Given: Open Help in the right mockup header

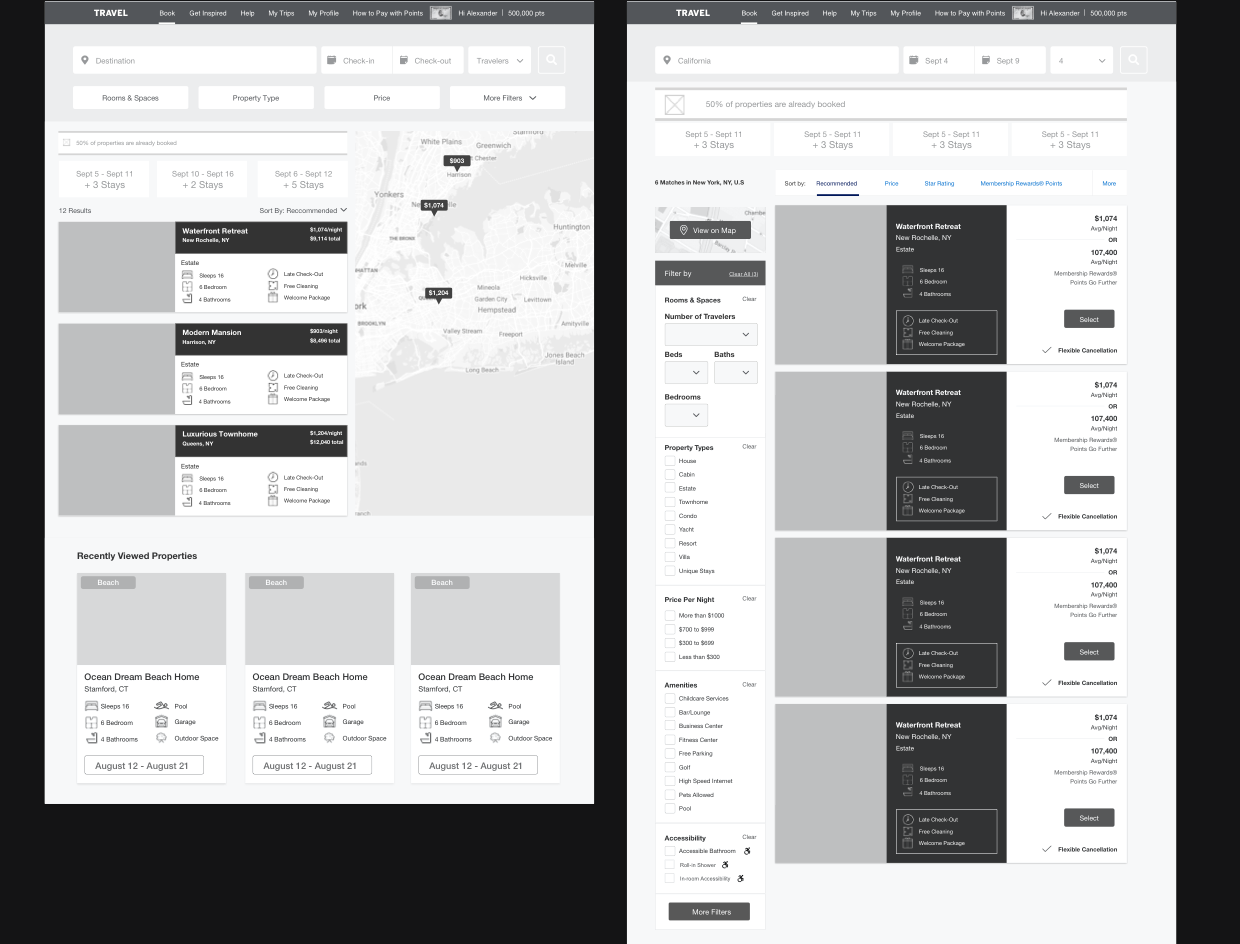Looking at the screenshot, I should pos(829,13).
